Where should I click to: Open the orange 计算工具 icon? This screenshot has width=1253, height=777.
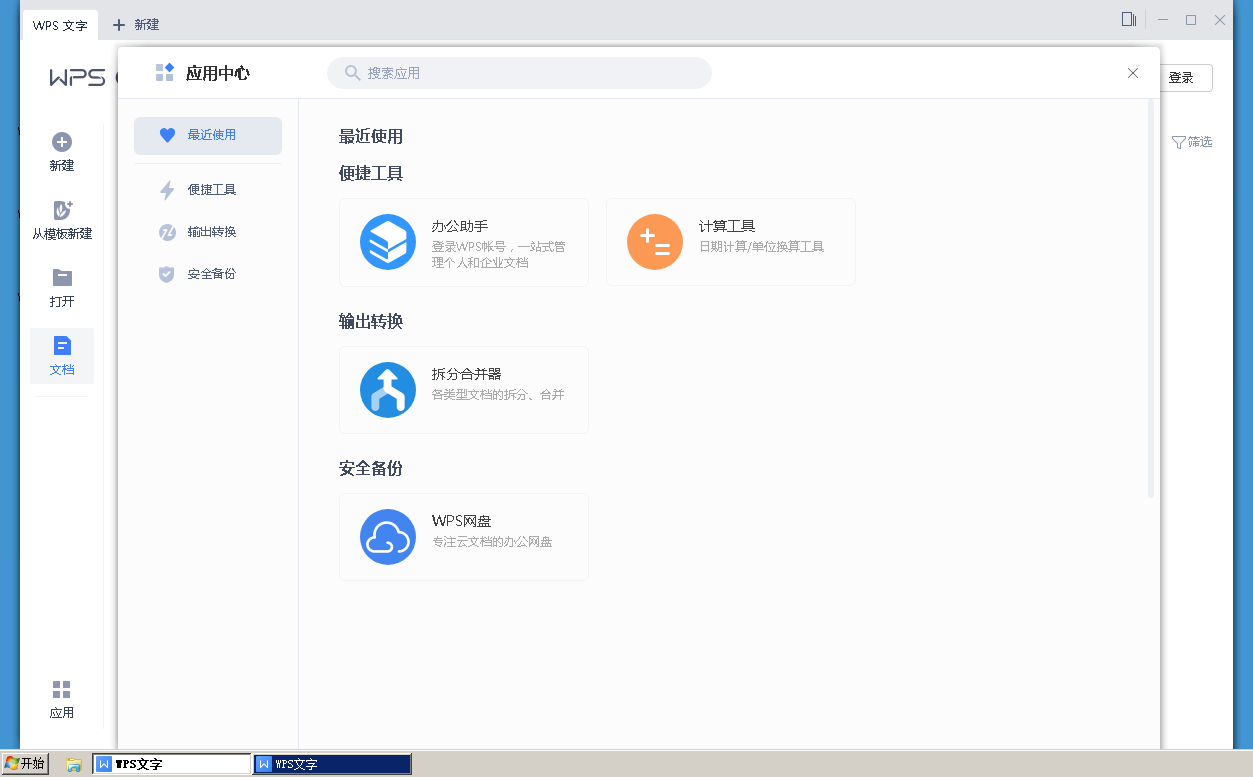(655, 242)
